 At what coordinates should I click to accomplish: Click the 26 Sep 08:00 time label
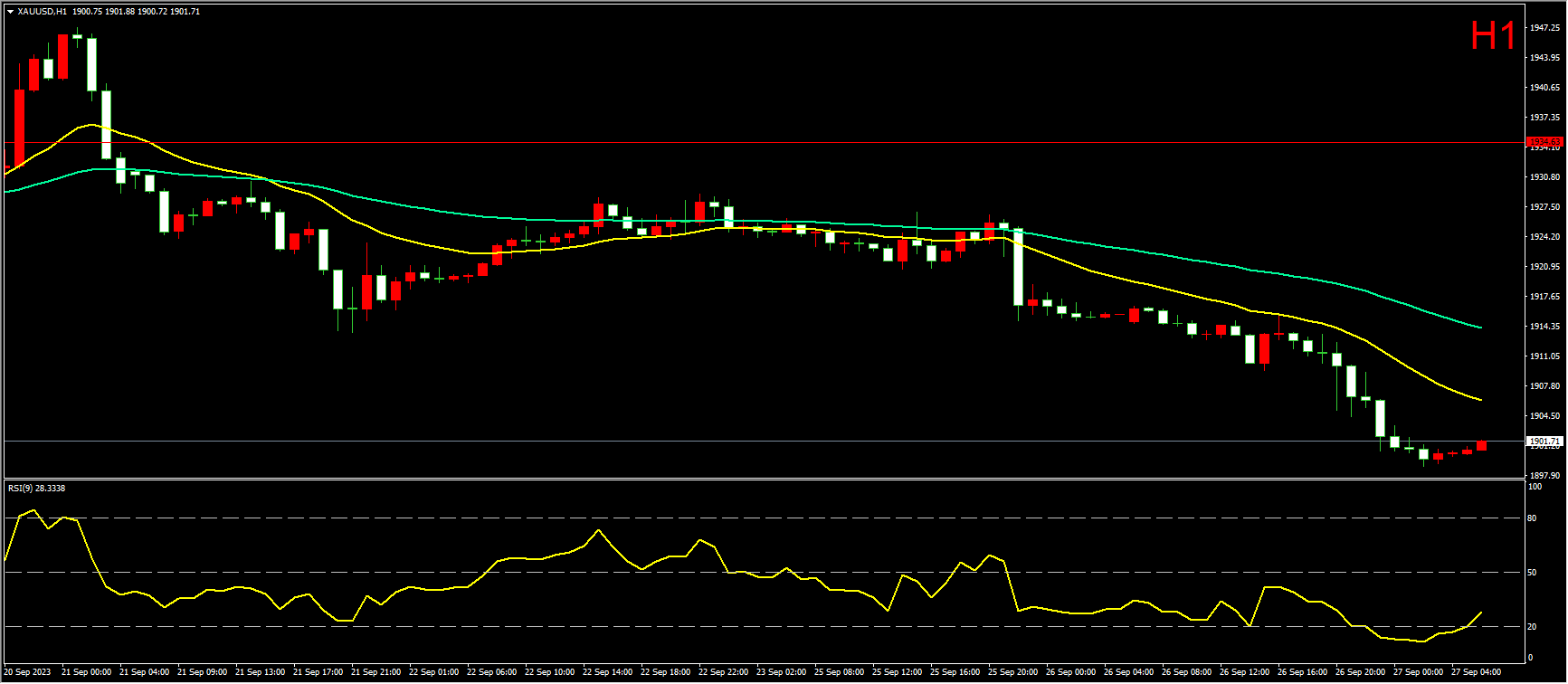[1186, 672]
